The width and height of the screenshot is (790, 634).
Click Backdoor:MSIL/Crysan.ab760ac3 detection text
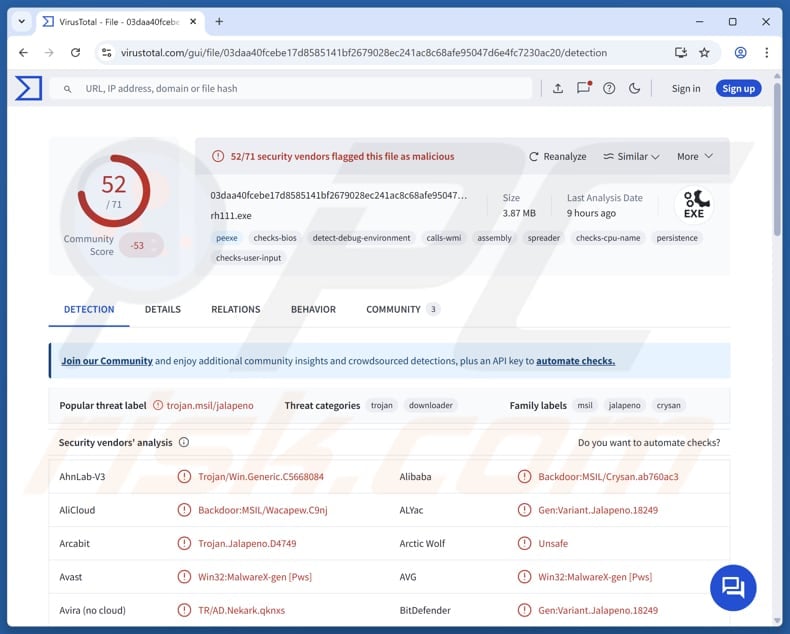coord(608,476)
